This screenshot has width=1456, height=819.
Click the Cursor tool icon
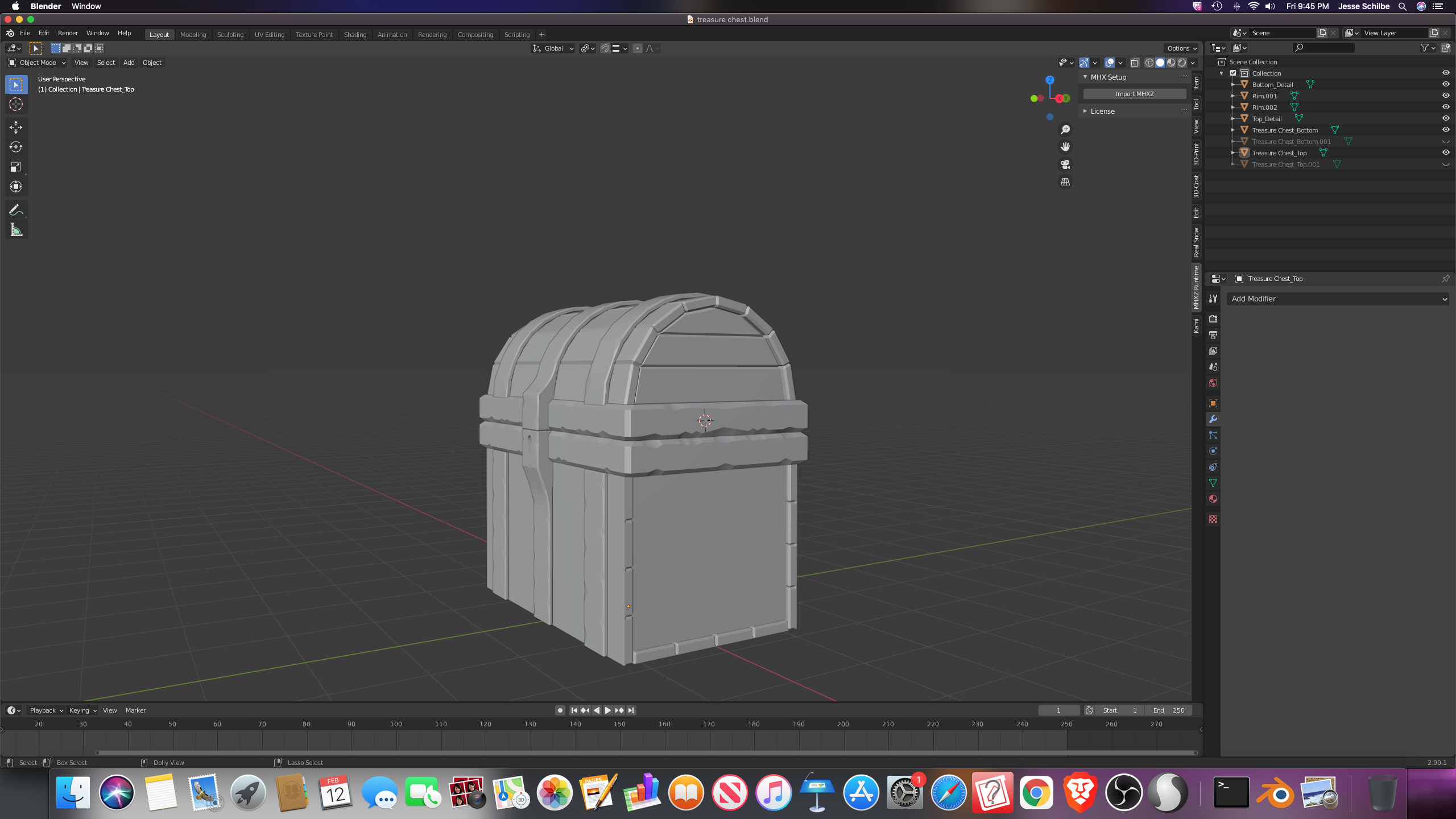click(x=16, y=105)
